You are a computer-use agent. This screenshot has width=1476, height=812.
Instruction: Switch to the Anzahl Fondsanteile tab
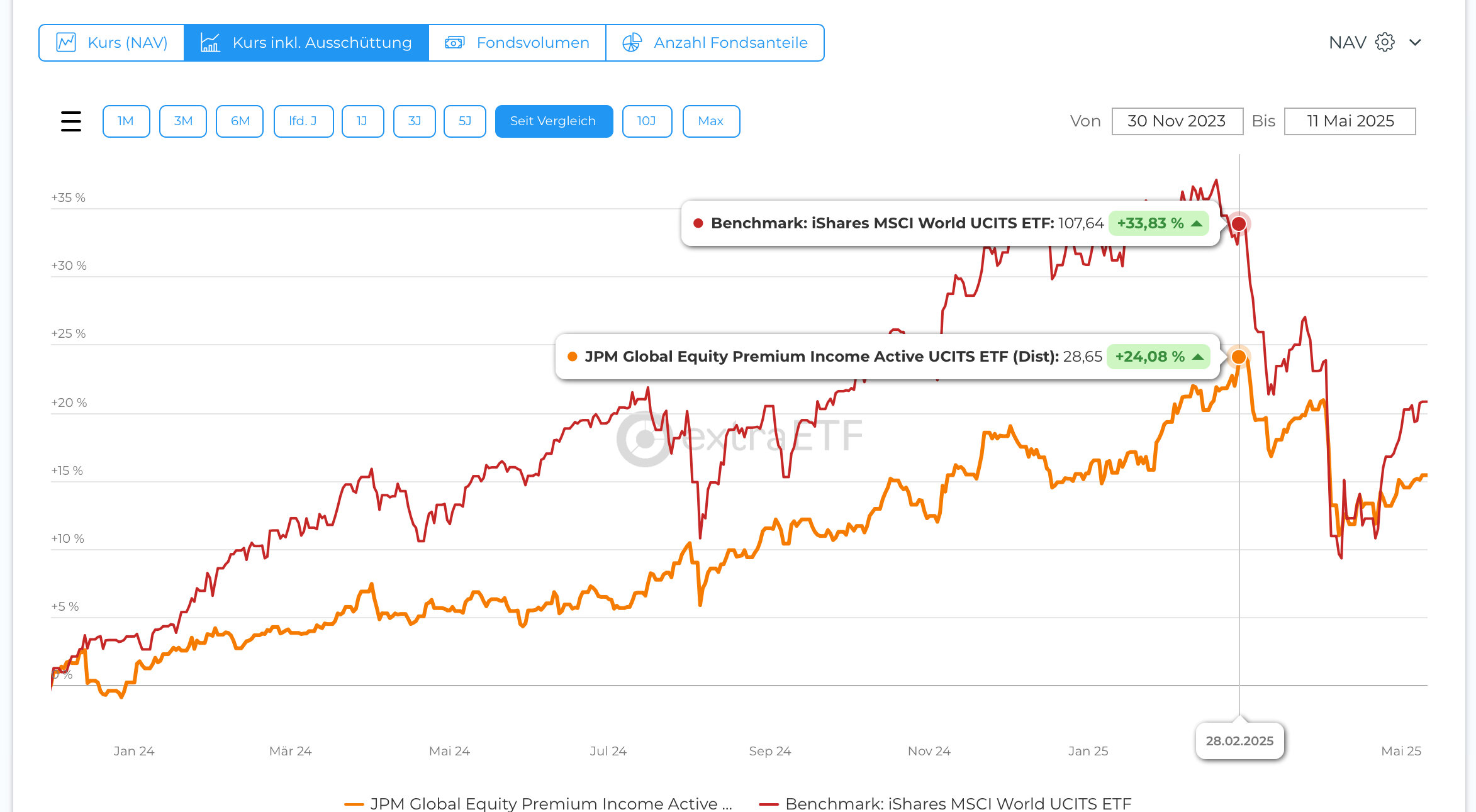point(730,43)
